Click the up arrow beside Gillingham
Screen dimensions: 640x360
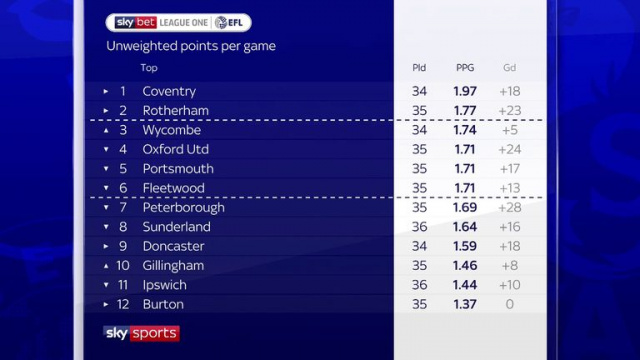coord(106,266)
